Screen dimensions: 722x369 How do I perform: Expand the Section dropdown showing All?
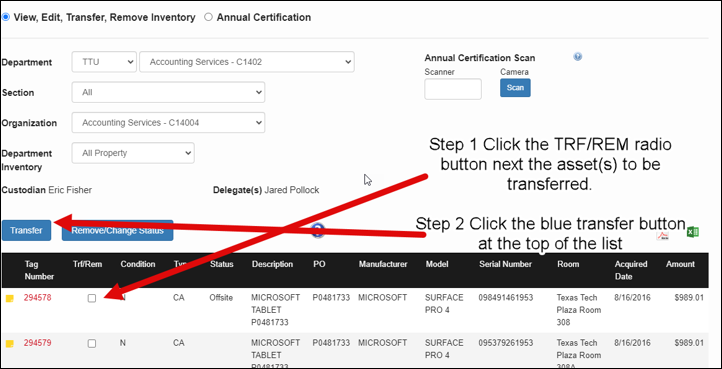pos(168,92)
